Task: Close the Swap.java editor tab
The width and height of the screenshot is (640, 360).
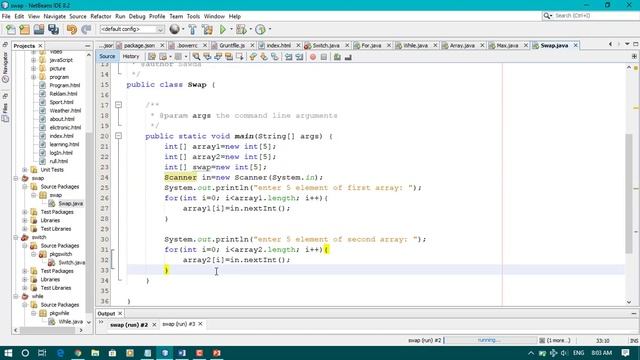Action: pyautogui.click(x=576, y=45)
